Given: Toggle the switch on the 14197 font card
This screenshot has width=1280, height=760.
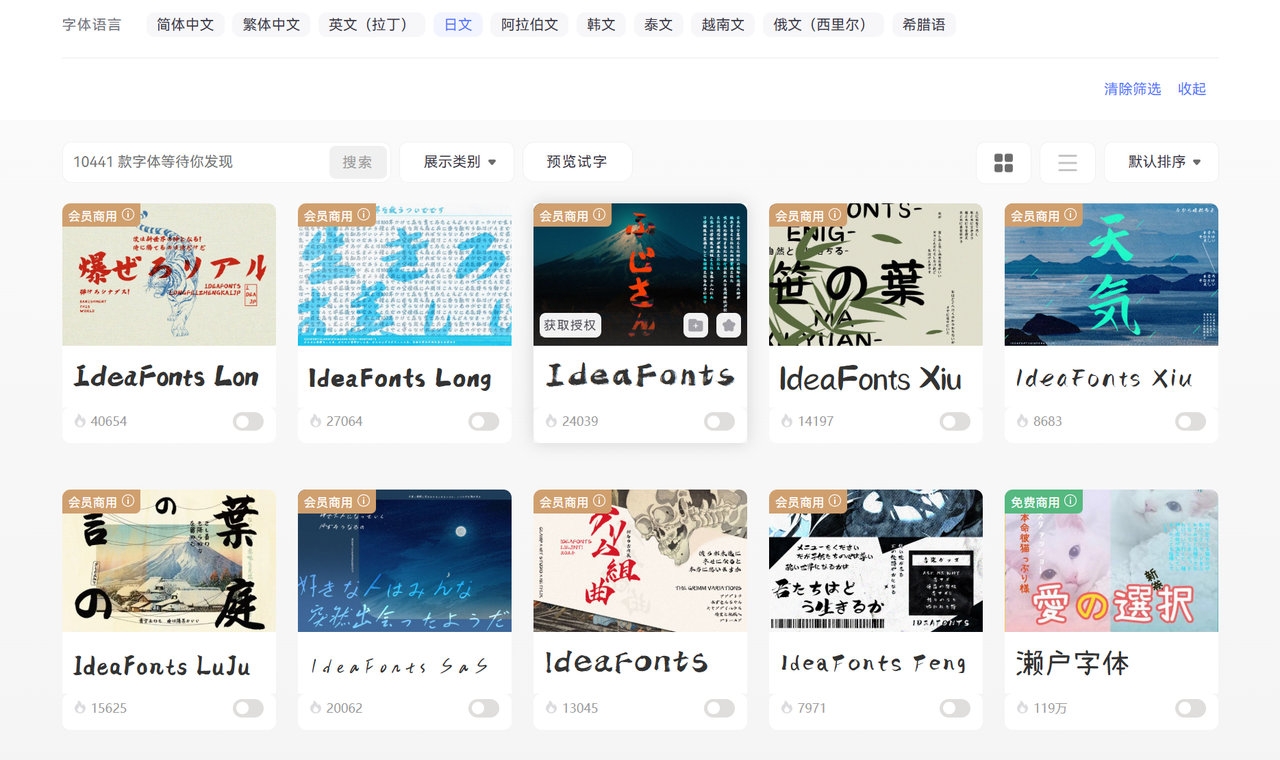Looking at the screenshot, I should tap(954, 421).
